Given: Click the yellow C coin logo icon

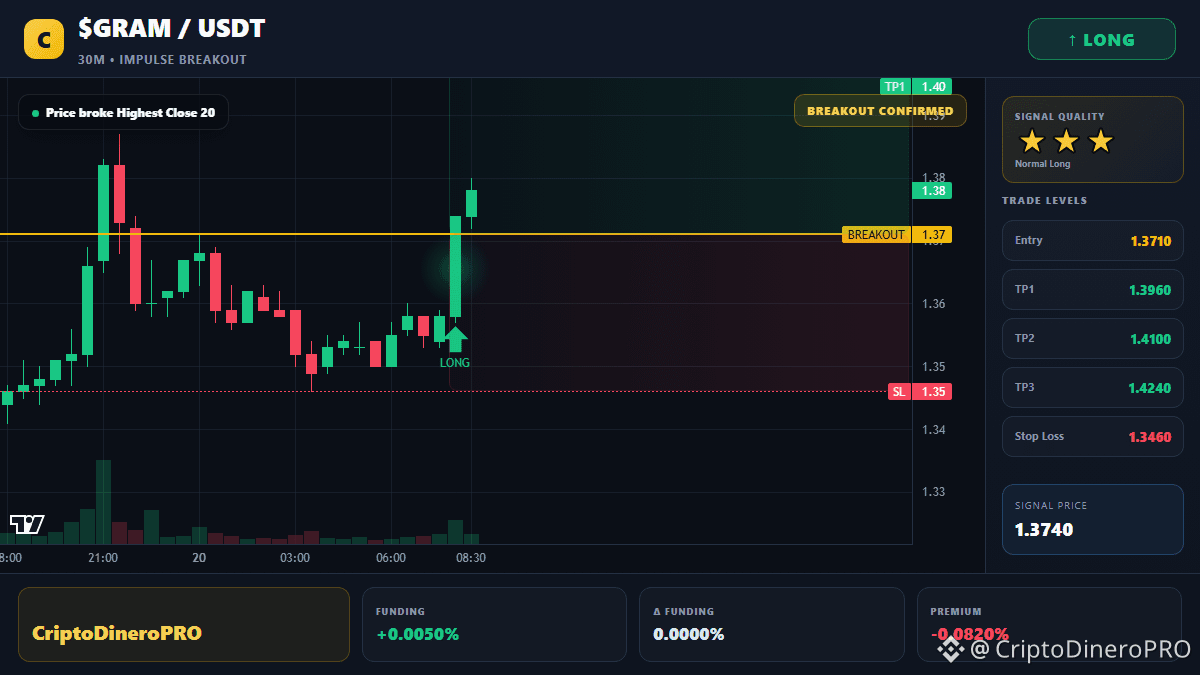Looking at the screenshot, I should (x=44, y=40).
